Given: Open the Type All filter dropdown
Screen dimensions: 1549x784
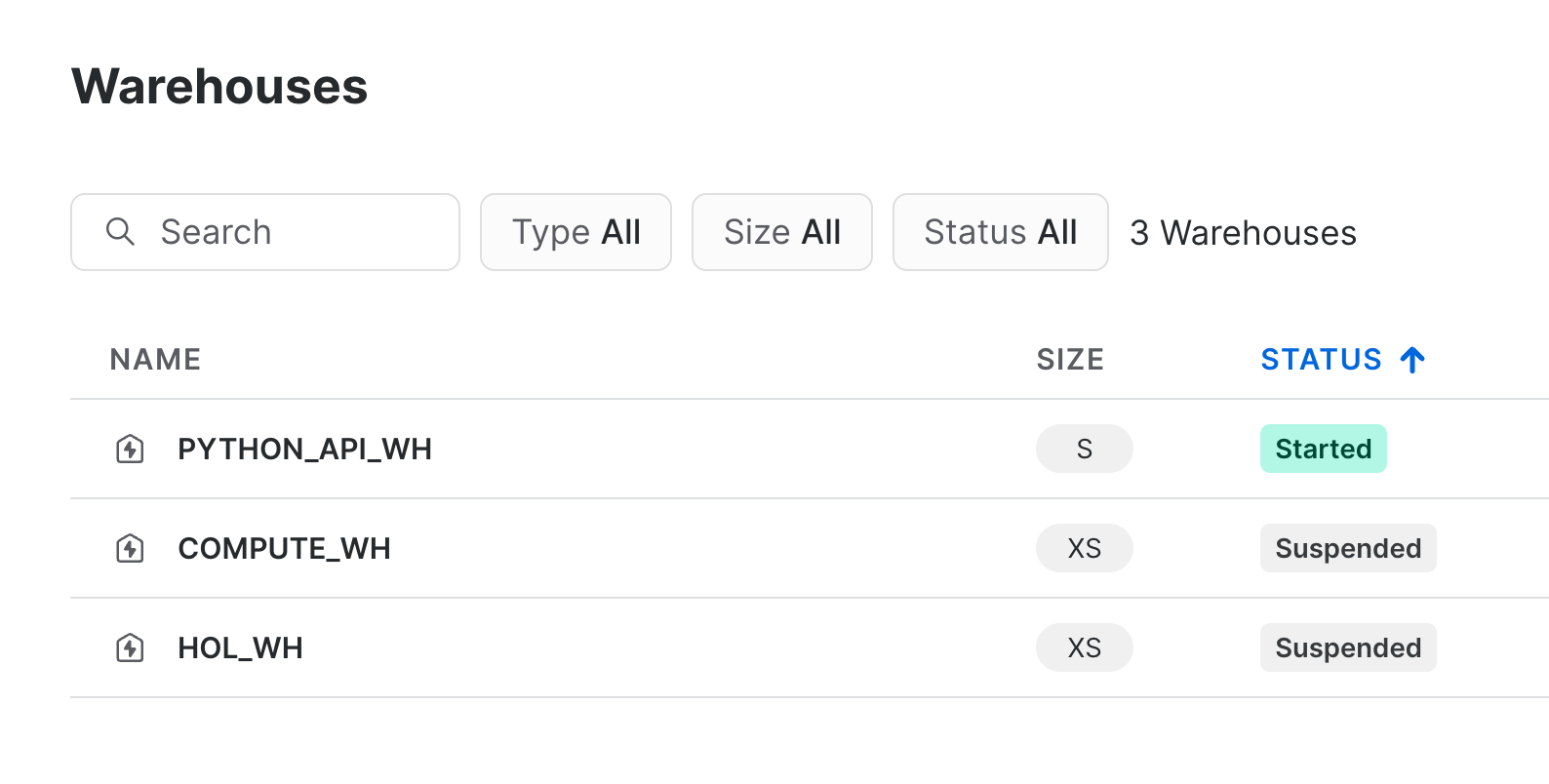Looking at the screenshot, I should tap(576, 232).
